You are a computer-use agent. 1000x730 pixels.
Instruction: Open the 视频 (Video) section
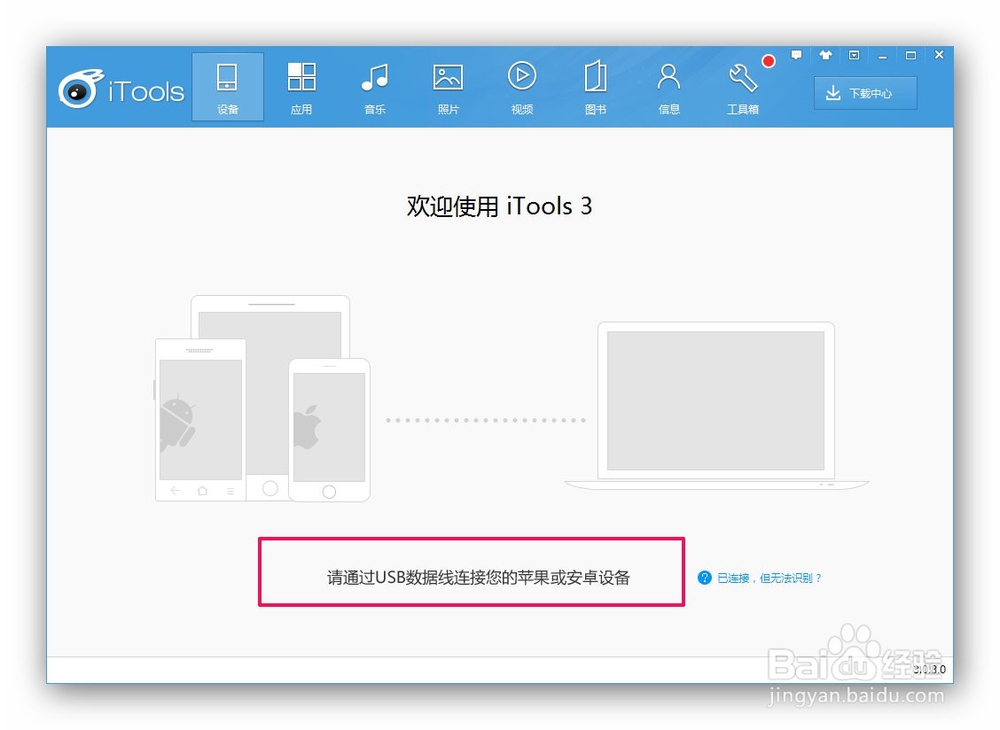click(522, 87)
